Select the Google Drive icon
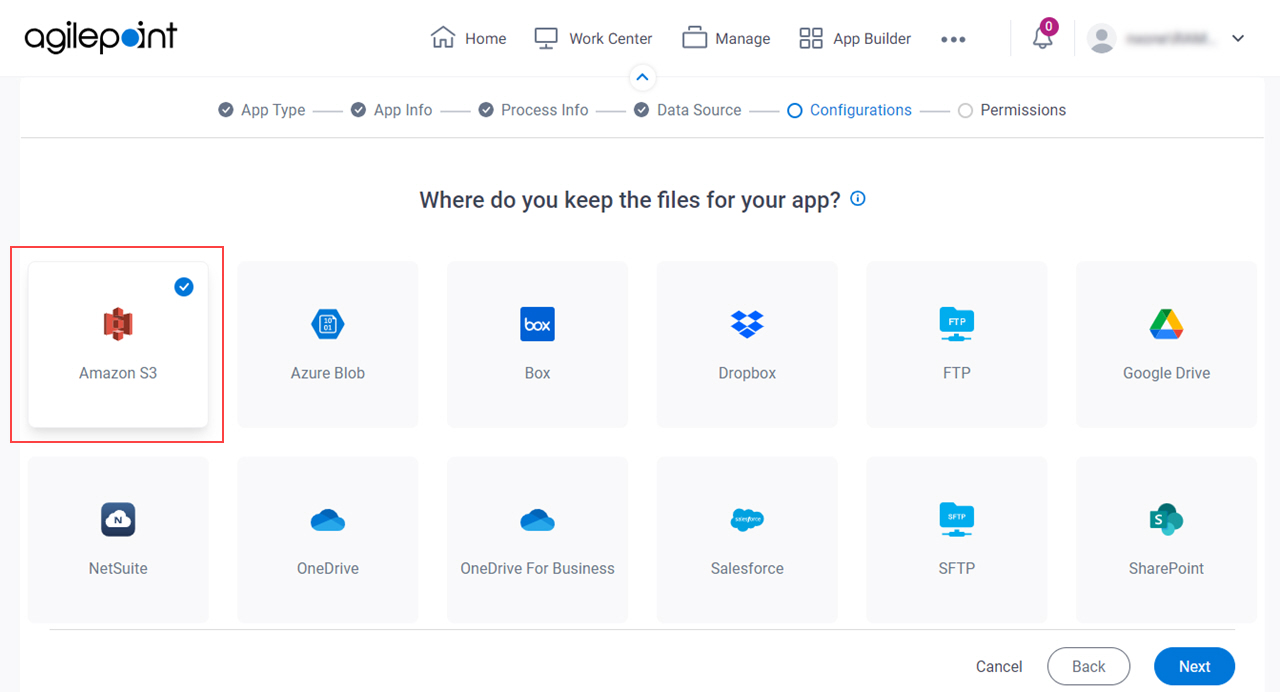 1167,324
